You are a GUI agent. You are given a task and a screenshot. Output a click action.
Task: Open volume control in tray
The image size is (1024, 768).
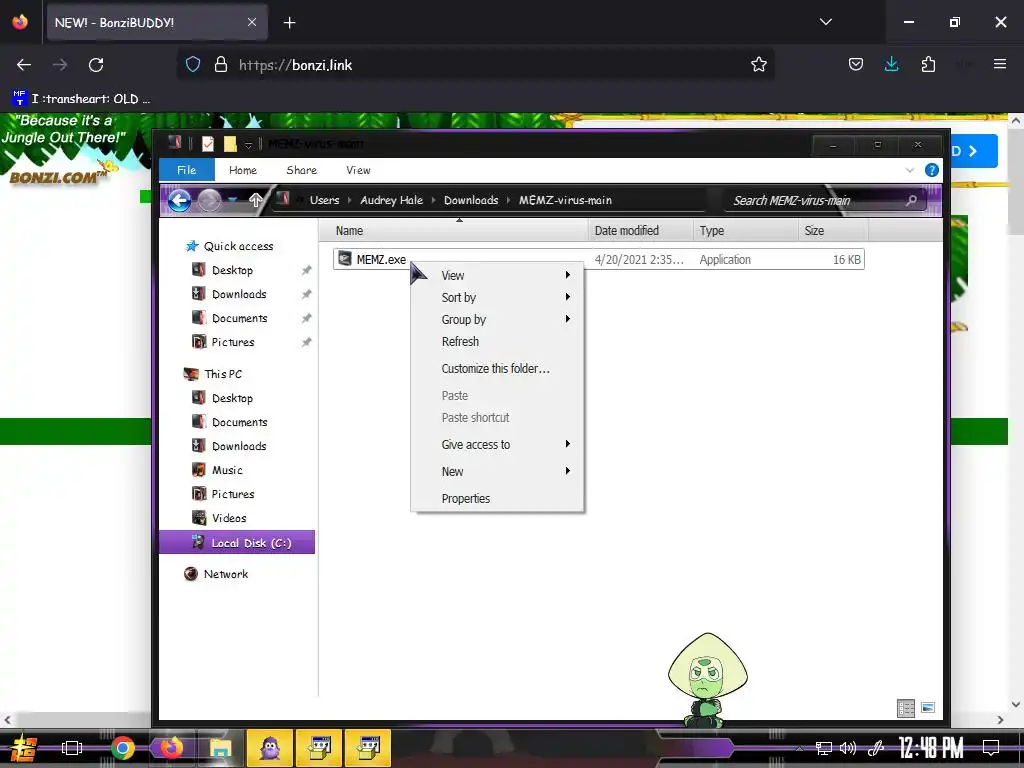tap(848, 748)
